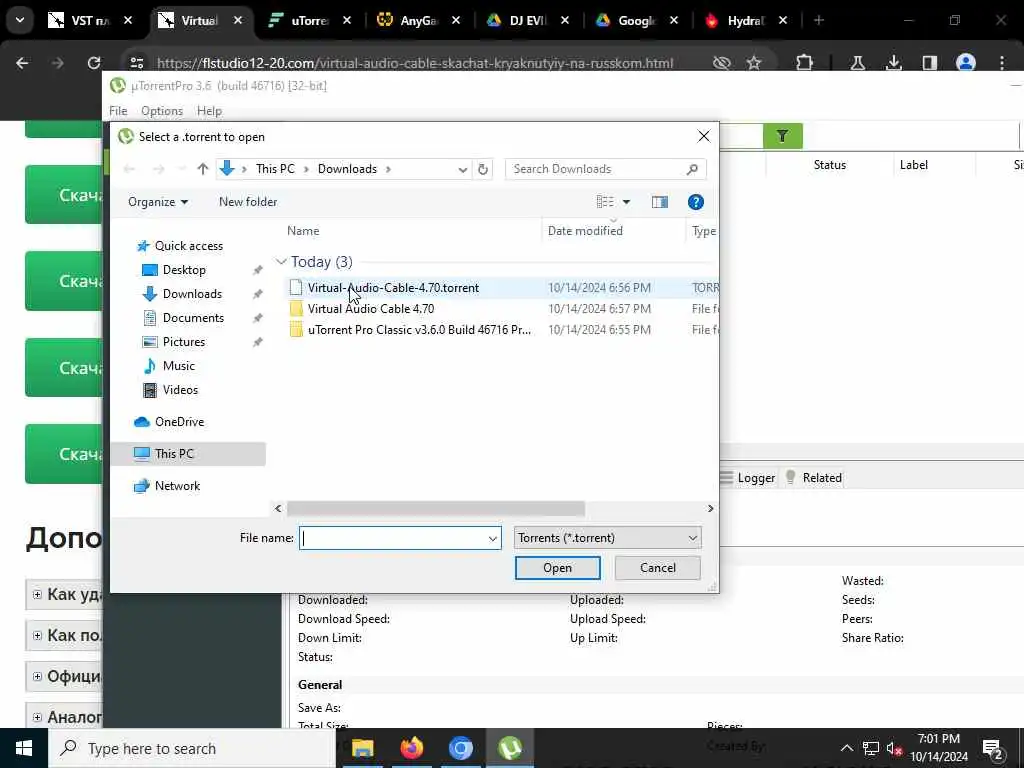Click the green filter icon in uTorrent
The image size is (1024, 768).
click(x=782, y=136)
